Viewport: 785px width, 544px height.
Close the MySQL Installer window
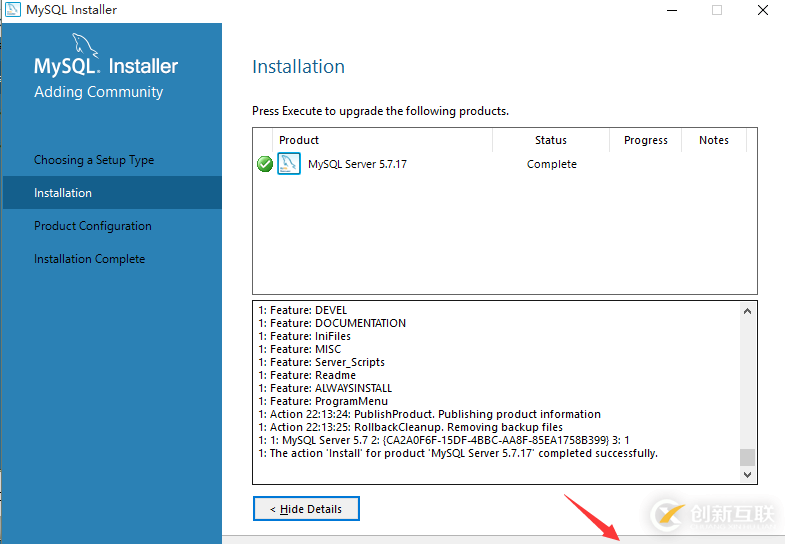pos(762,10)
